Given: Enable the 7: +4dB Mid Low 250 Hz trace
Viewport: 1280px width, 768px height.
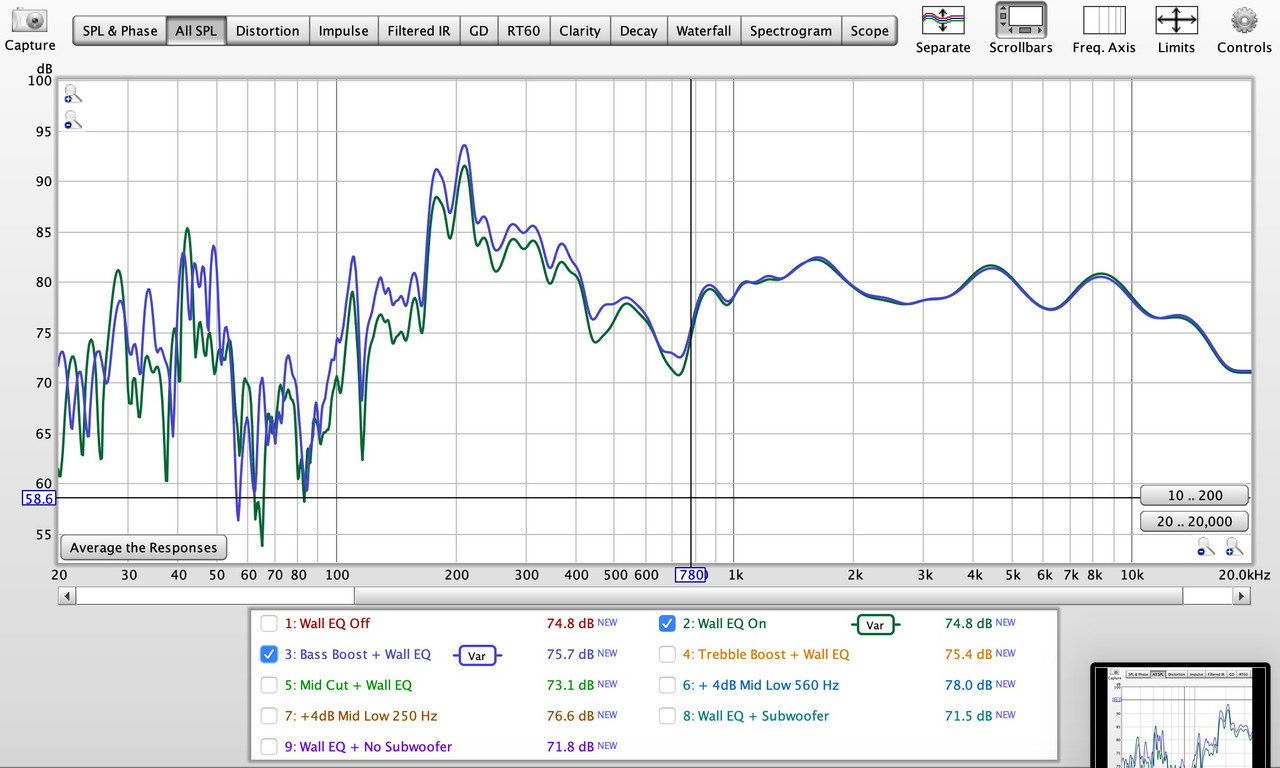Looking at the screenshot, I should (x=269, y=717).
